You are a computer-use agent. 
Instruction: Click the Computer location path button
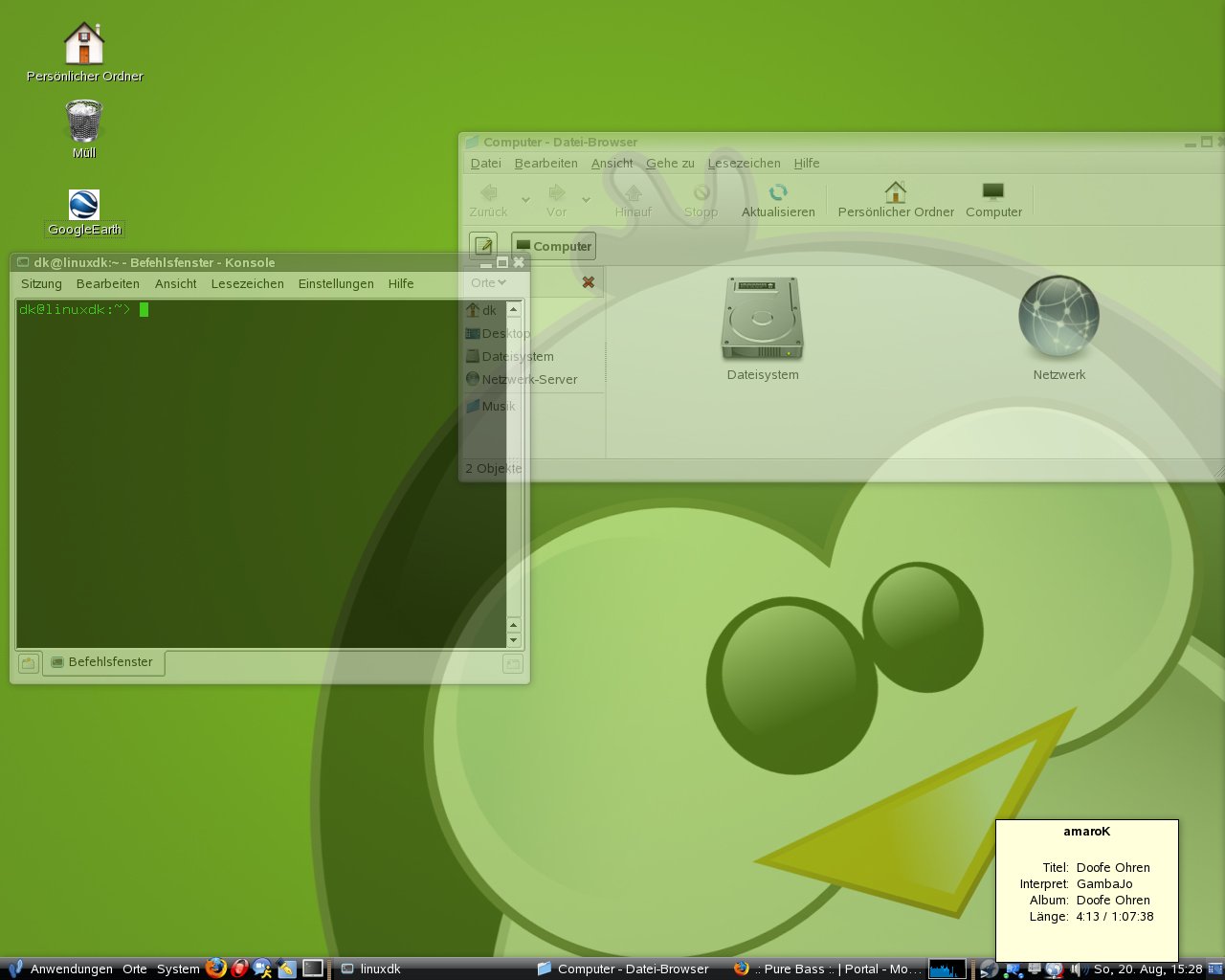pyautogui.click(x=553, y=246)
